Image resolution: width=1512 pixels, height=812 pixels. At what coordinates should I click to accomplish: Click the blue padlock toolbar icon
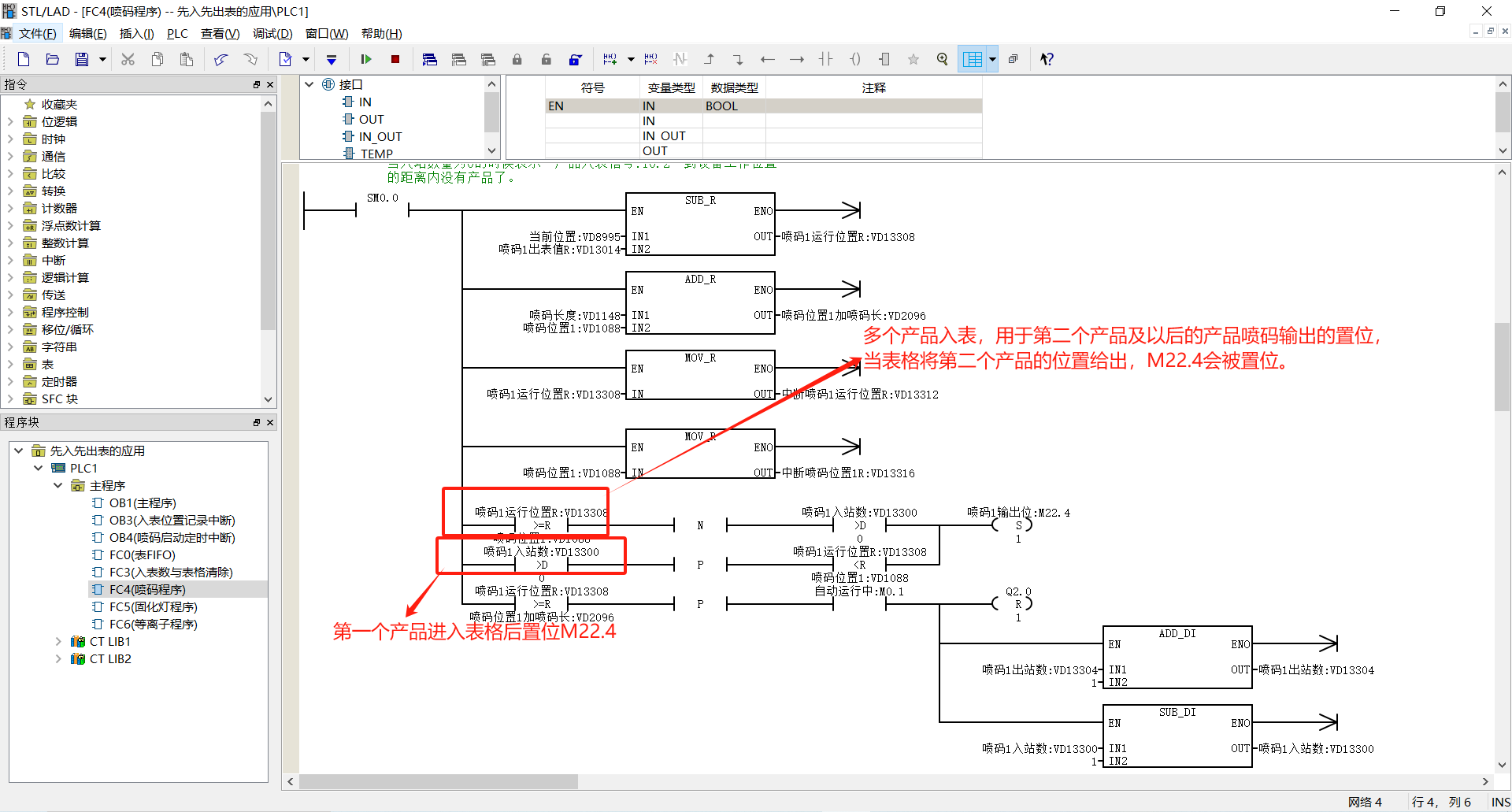pyautogui.click(x=576, y=59)
